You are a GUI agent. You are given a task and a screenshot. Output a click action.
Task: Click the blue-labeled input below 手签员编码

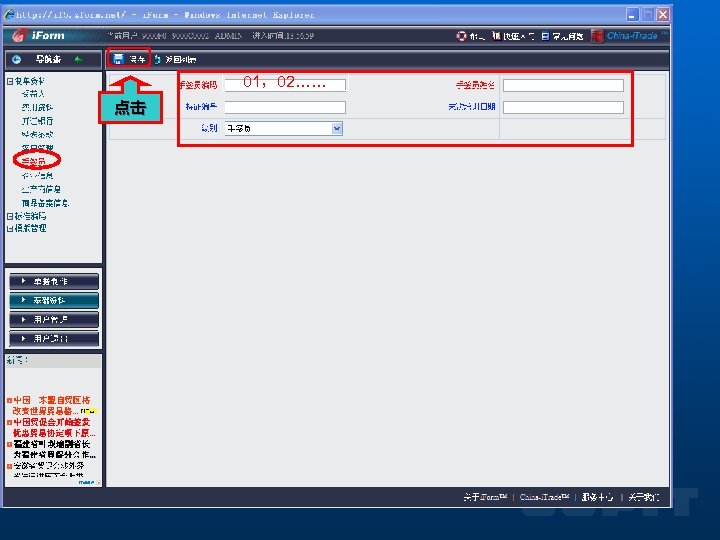coord(285,107)
